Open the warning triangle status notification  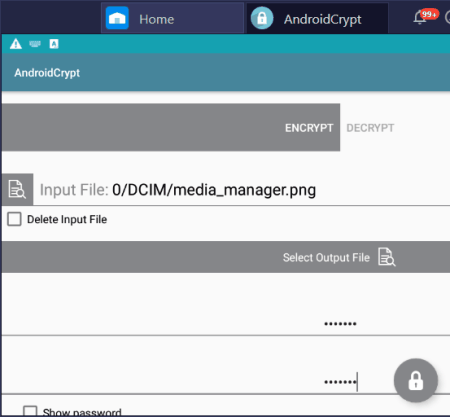click(16, 44)
